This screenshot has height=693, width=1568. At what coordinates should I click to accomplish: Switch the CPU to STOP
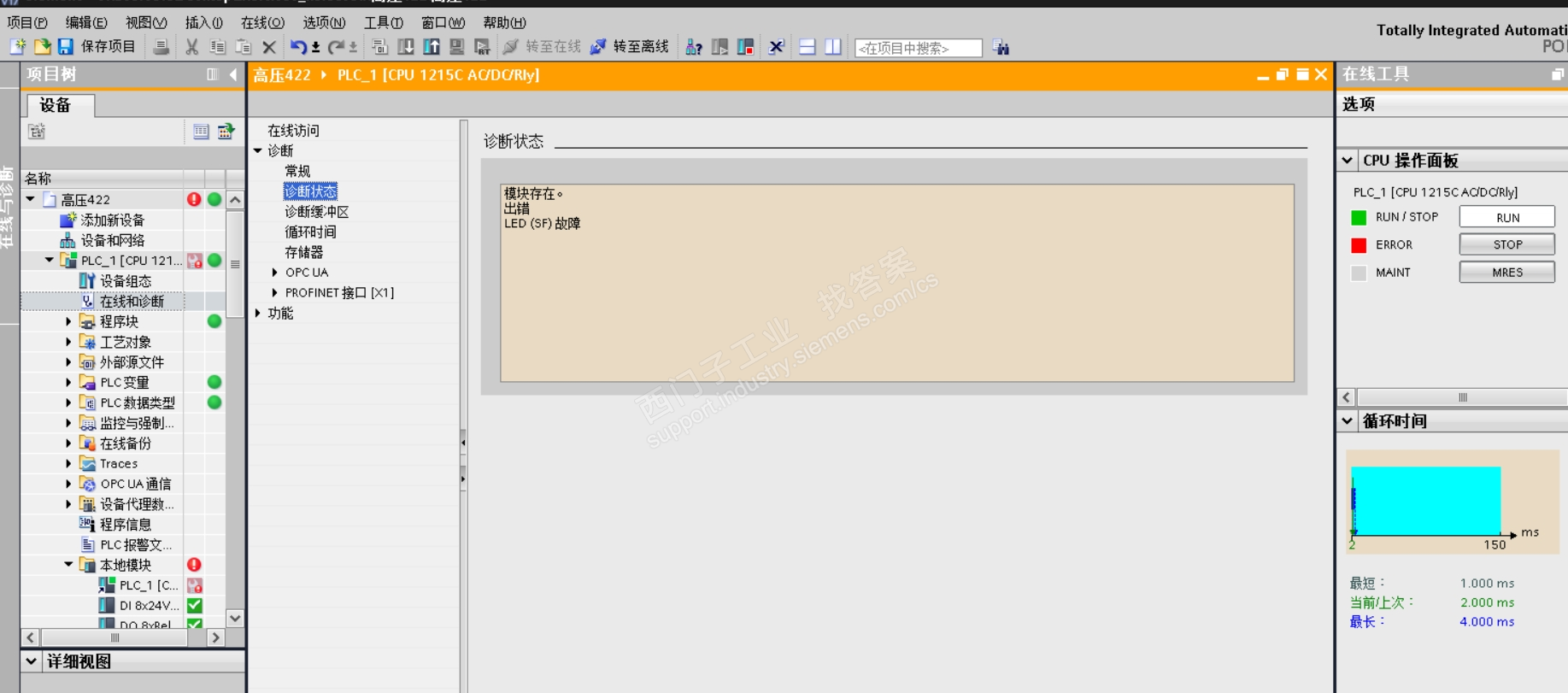tap(1507, 244)
